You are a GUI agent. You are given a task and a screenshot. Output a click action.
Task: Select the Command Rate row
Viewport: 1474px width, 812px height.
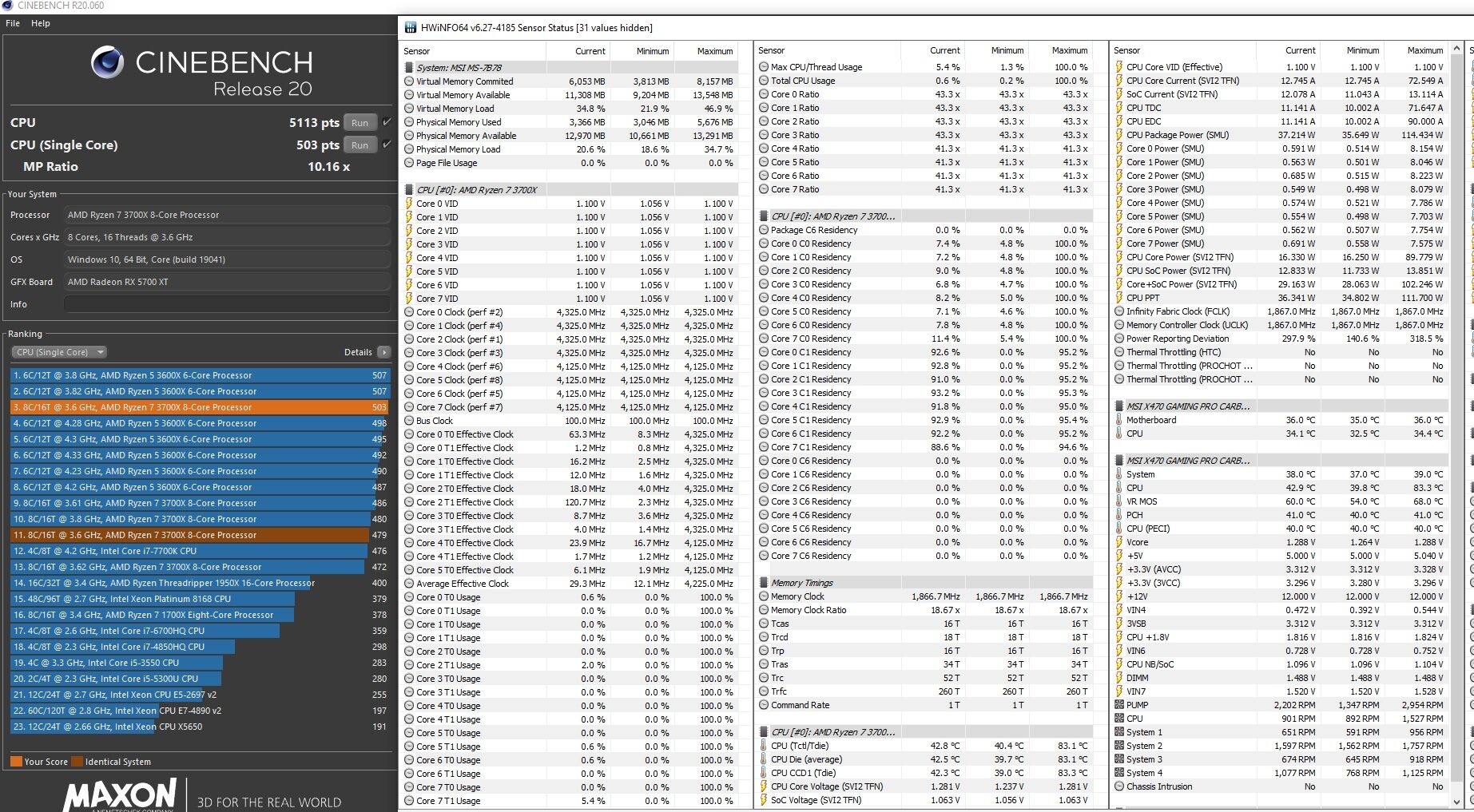click(924, 705)
